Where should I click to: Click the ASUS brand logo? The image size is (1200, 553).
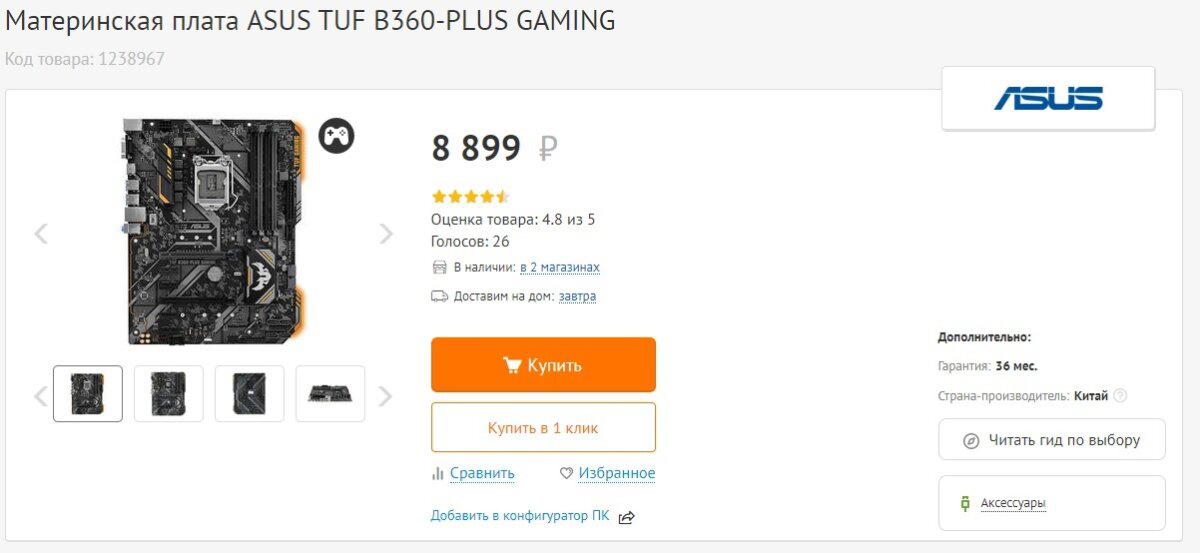[1048, 98]
